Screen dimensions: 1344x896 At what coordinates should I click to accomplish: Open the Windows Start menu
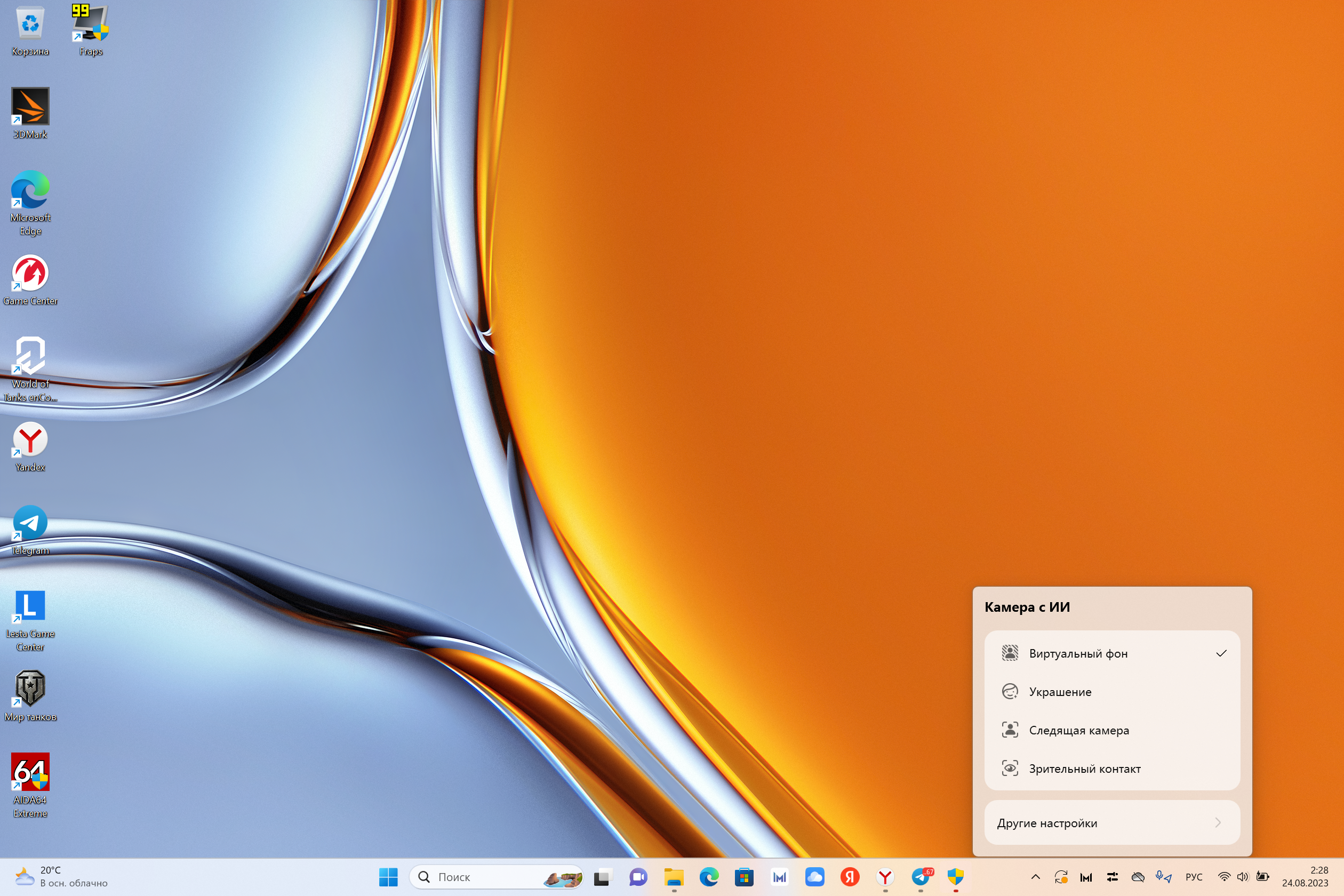389,877
